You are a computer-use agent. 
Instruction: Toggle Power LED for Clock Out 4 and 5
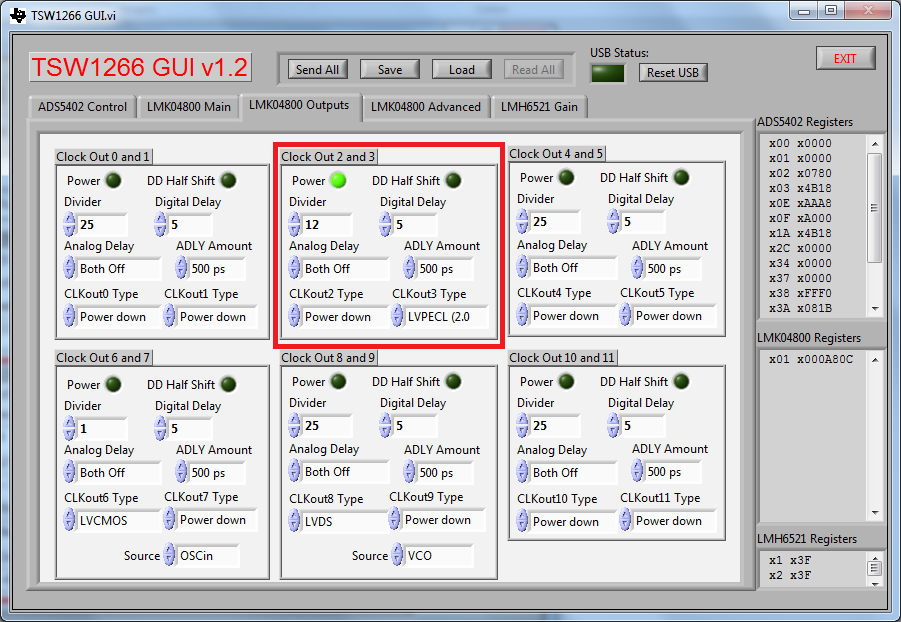566,178
